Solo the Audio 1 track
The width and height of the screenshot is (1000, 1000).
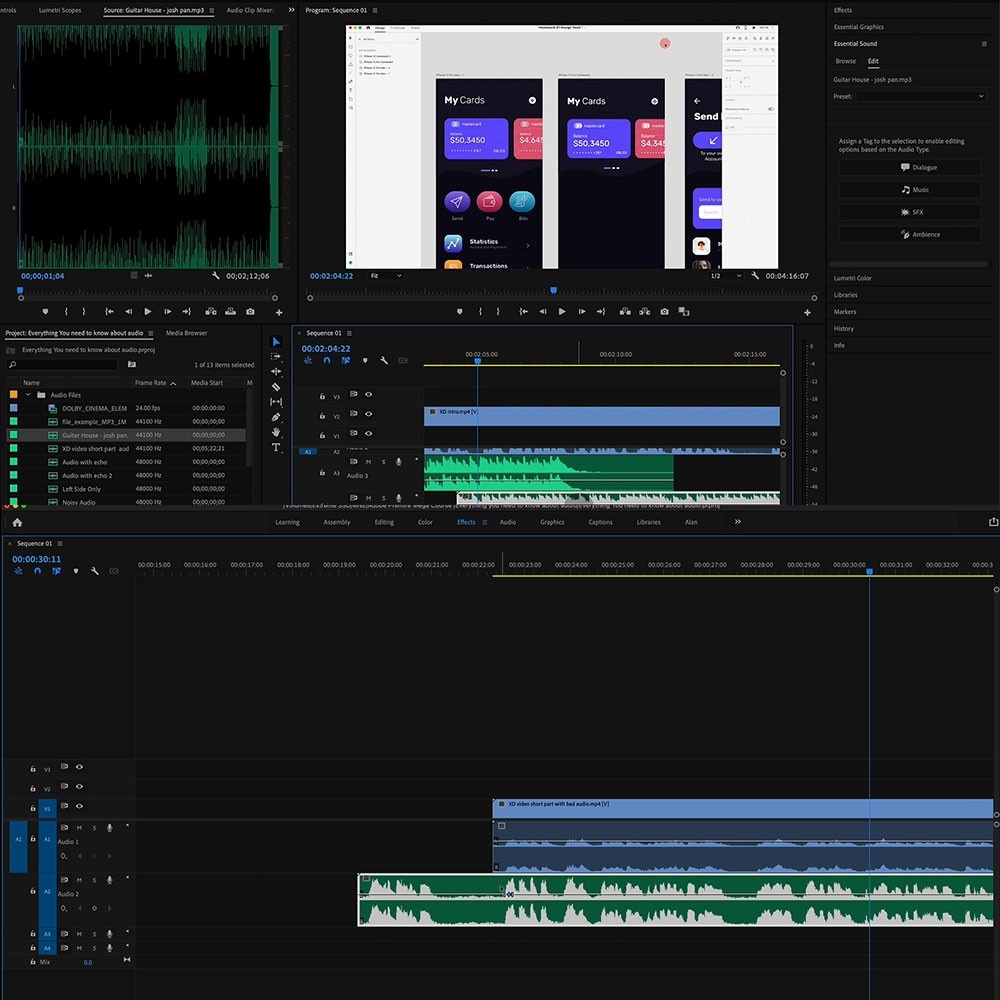95,827
